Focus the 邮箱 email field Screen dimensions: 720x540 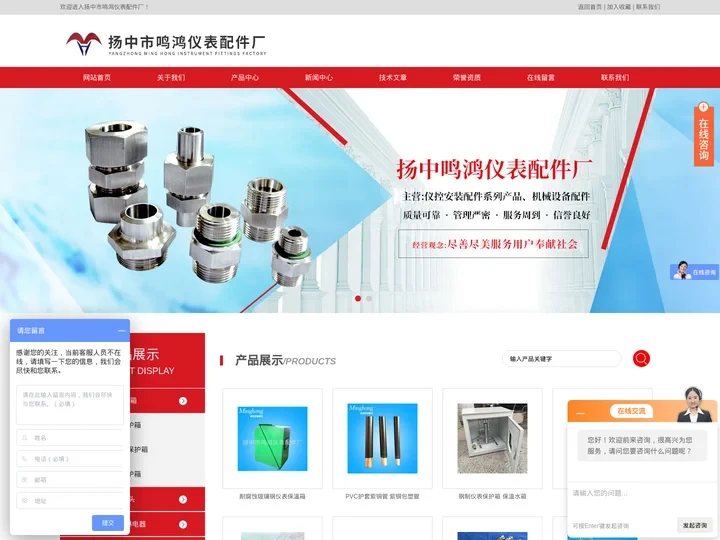(x=70, y=480)
